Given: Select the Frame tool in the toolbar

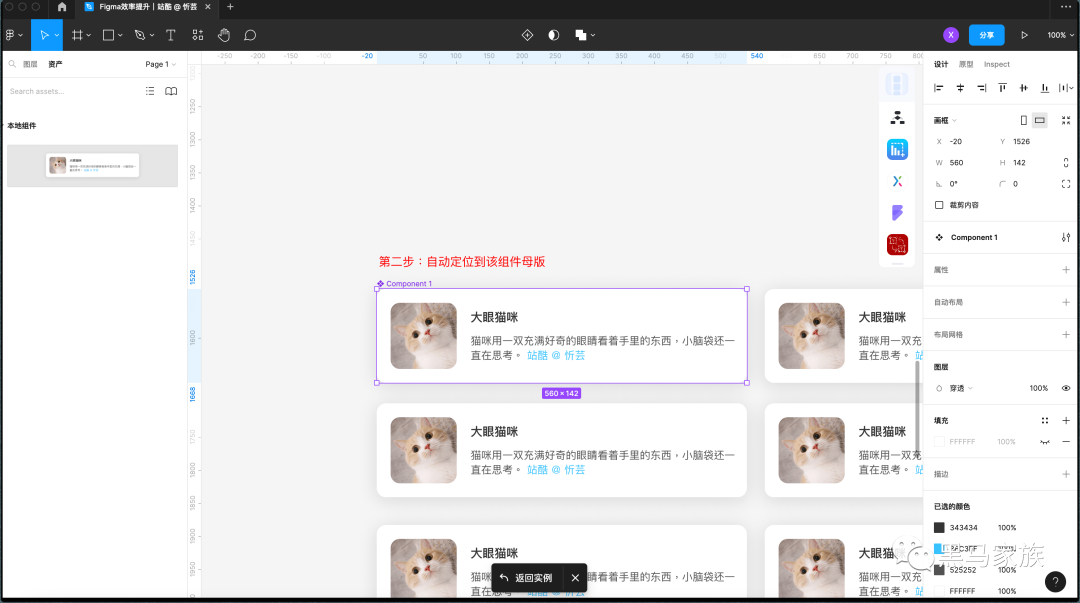Looking at the screenshot, I should pyautogui.click(x=80, y=34).
